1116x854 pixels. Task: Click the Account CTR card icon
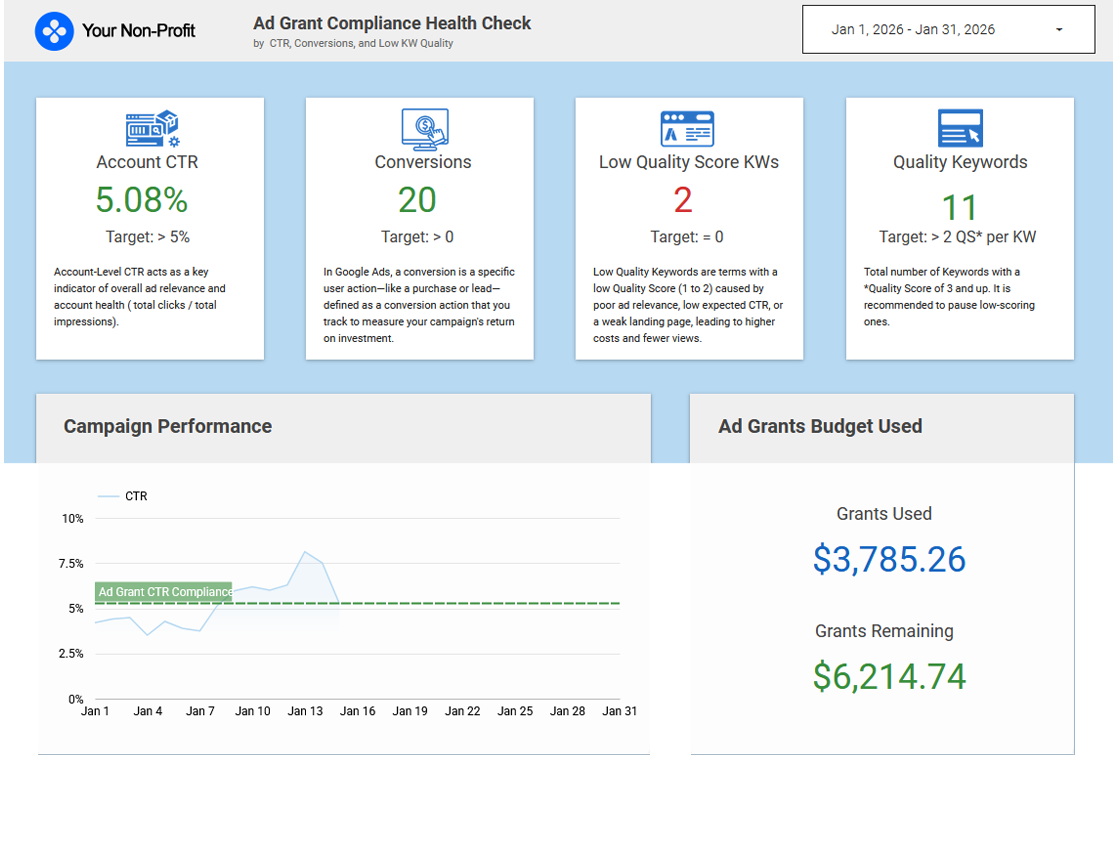[x=151, y=129]
